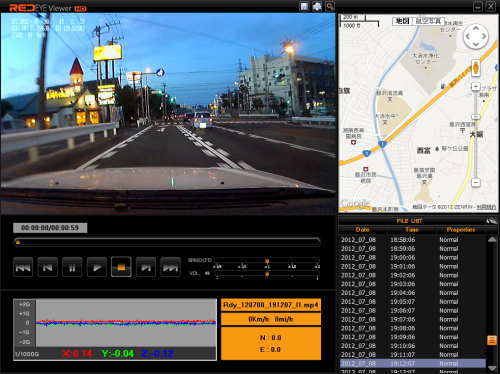
Task: Minimize the RedEye Viewer window
Action: tap(478, 6)
